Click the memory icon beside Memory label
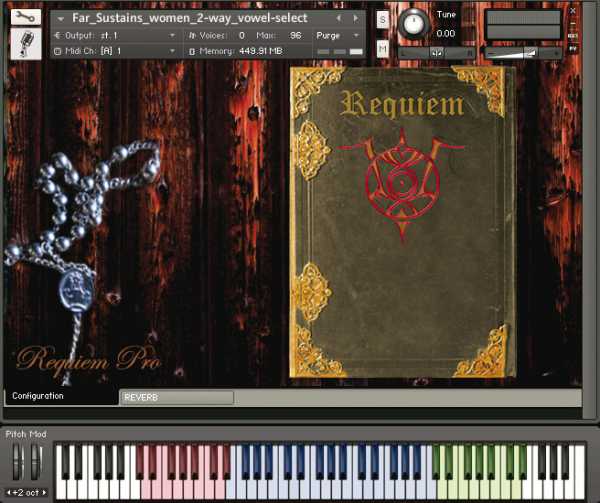 192,51
